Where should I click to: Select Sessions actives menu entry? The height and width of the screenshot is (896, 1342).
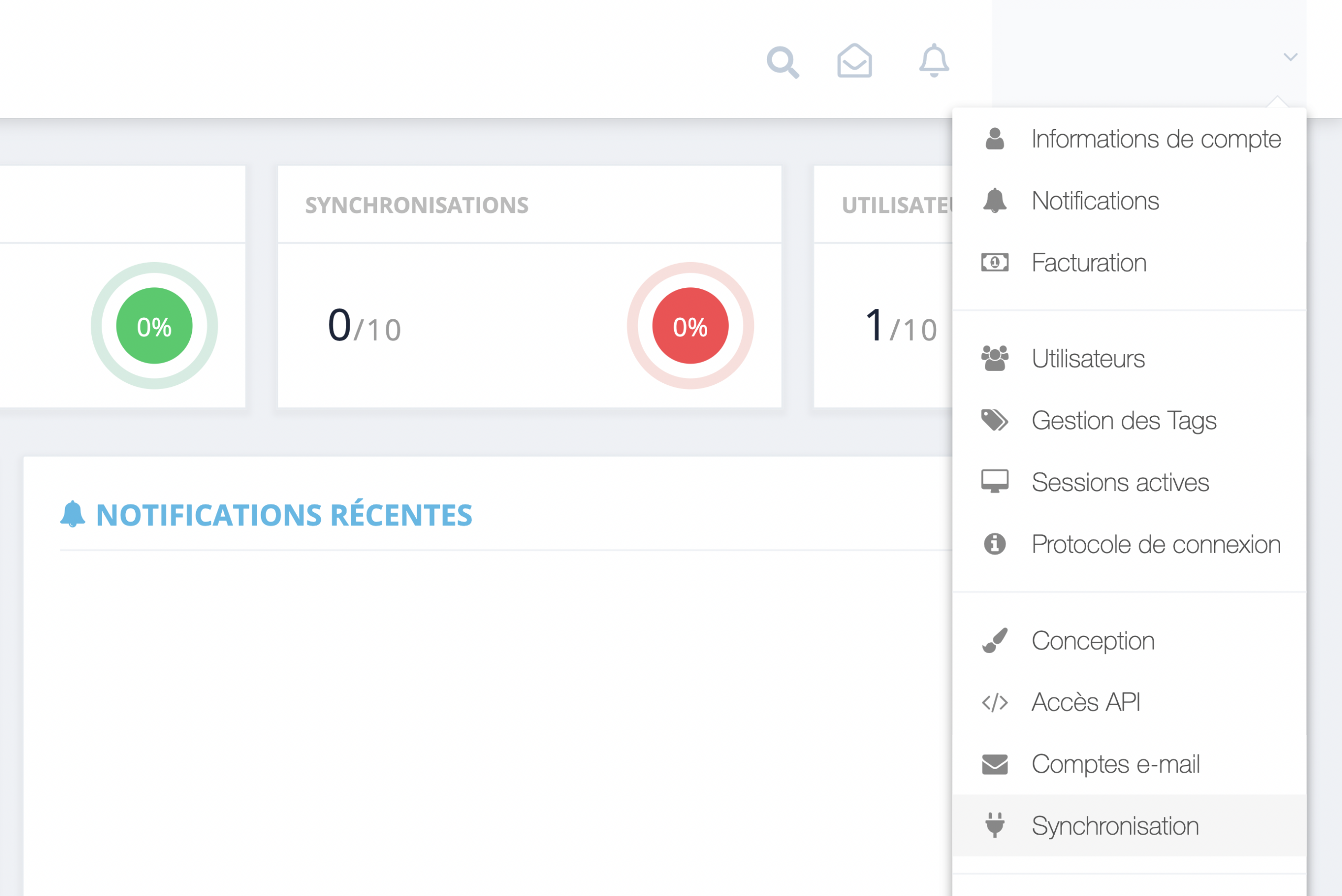point(1129,482)
